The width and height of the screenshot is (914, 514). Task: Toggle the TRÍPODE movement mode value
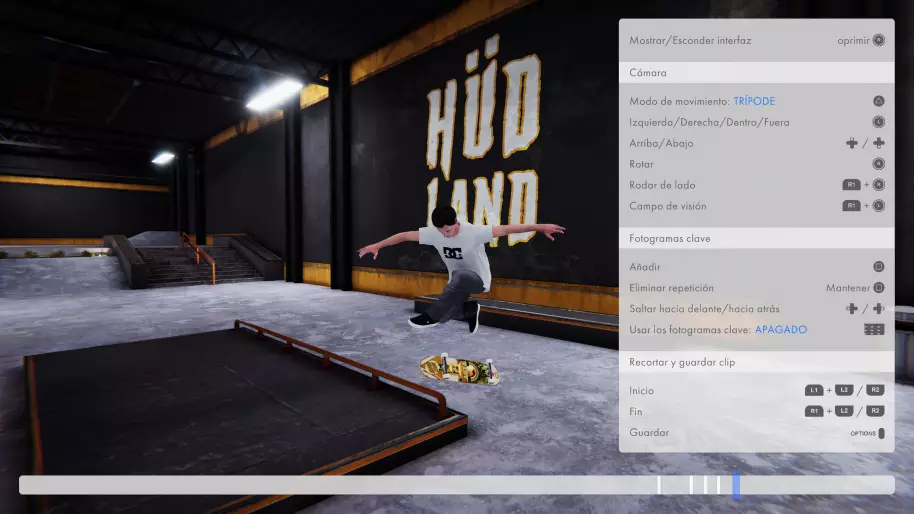click(754, 101)
